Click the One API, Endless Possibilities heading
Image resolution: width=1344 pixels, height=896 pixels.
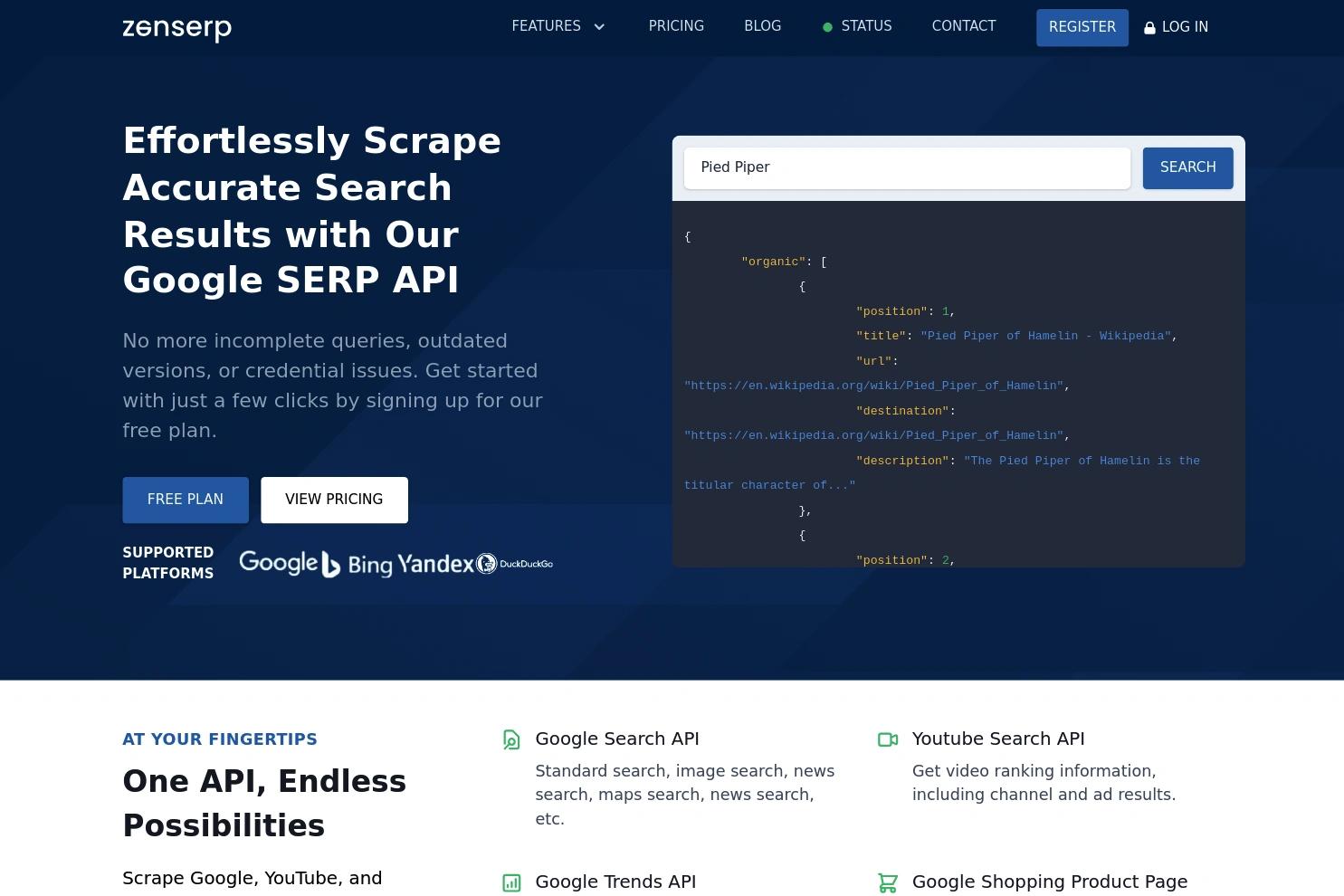click(x=264, y=804)
